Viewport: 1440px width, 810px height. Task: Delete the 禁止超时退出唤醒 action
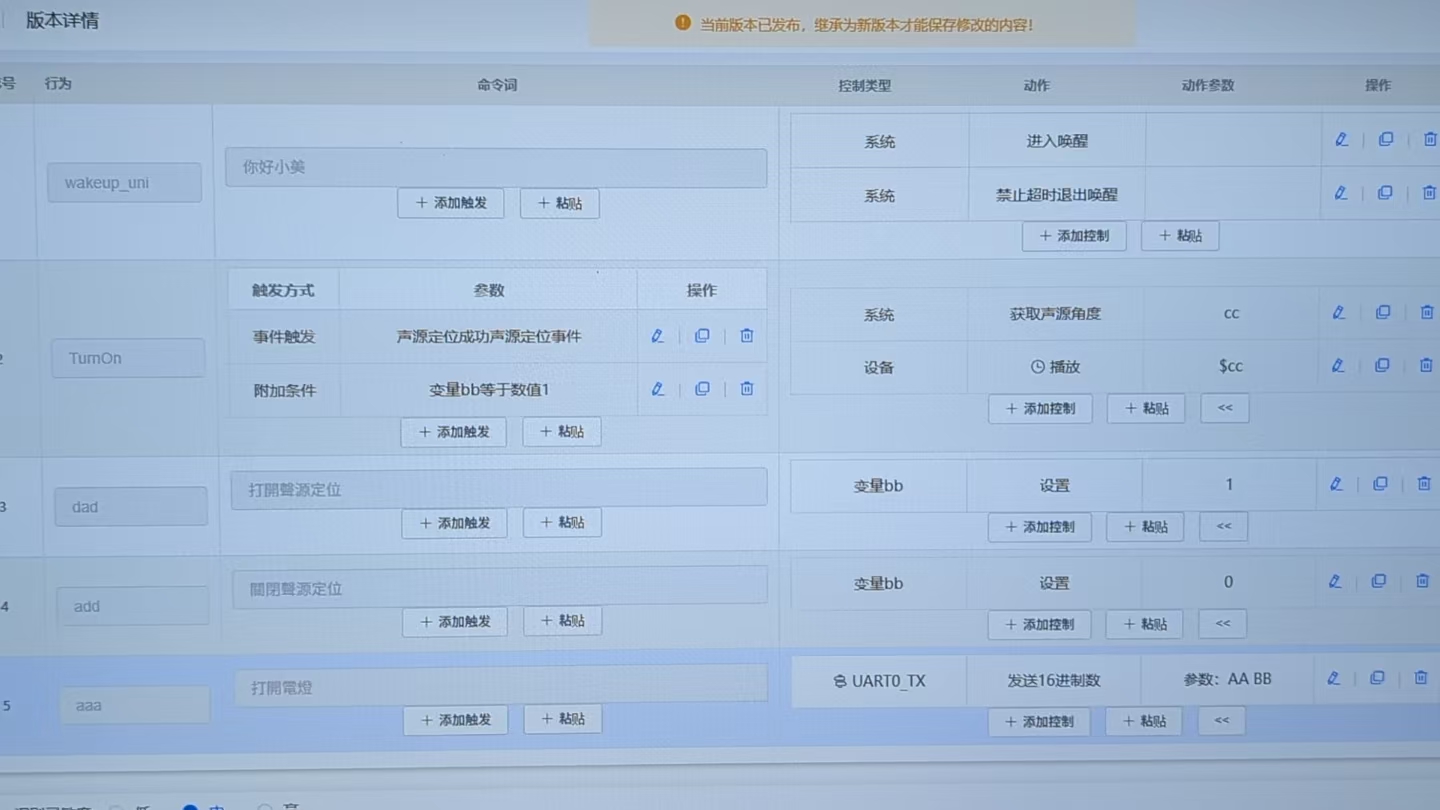1429,193
